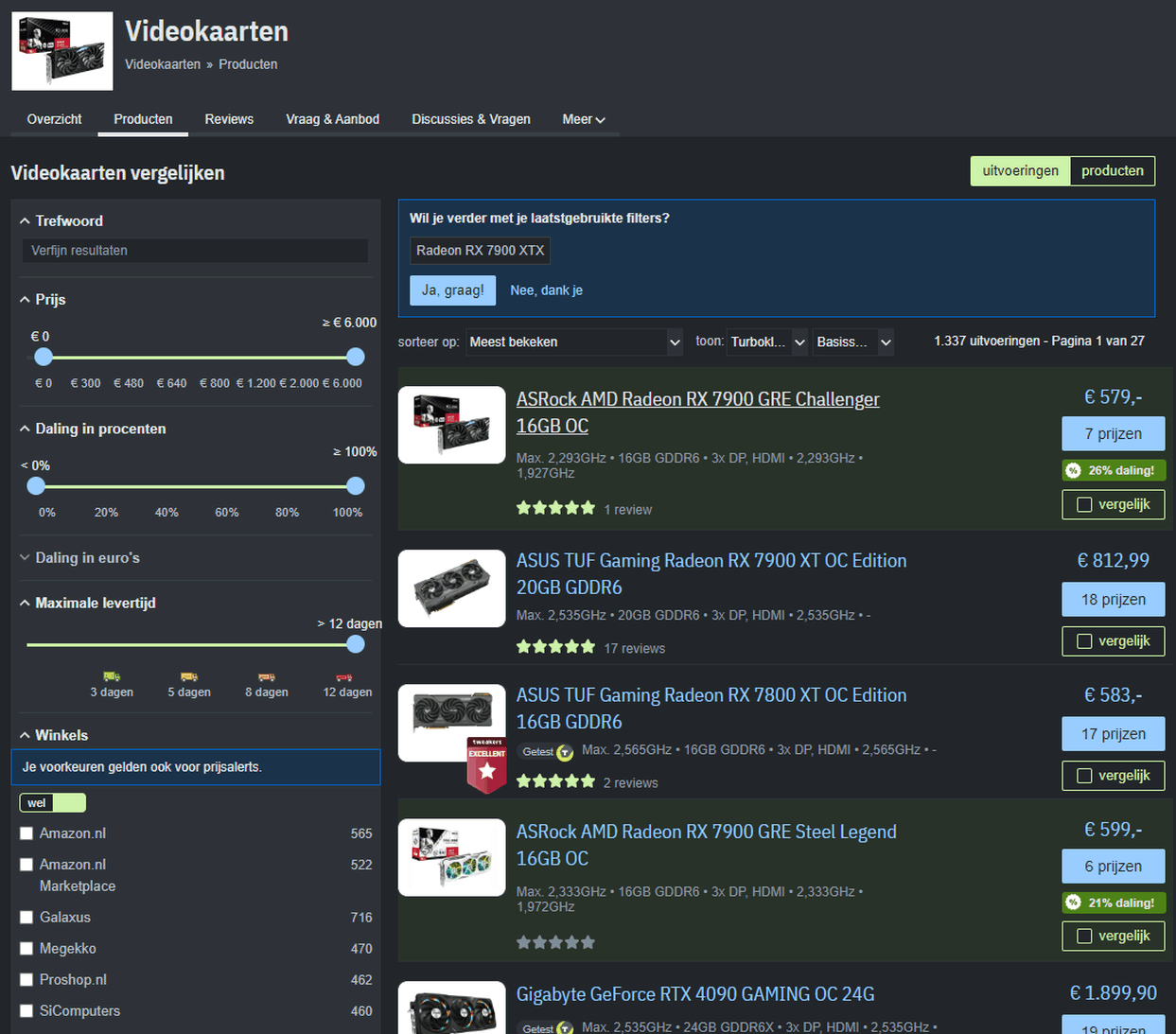
Task: Open the Meer menu
Action: 584,119
